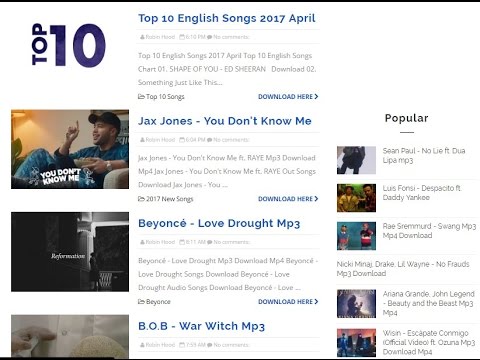Click DOWNLOAD HERE for Top 10 English Songs
The width and height of the screenshot is (480, 360).
click(x=288, y=97)
